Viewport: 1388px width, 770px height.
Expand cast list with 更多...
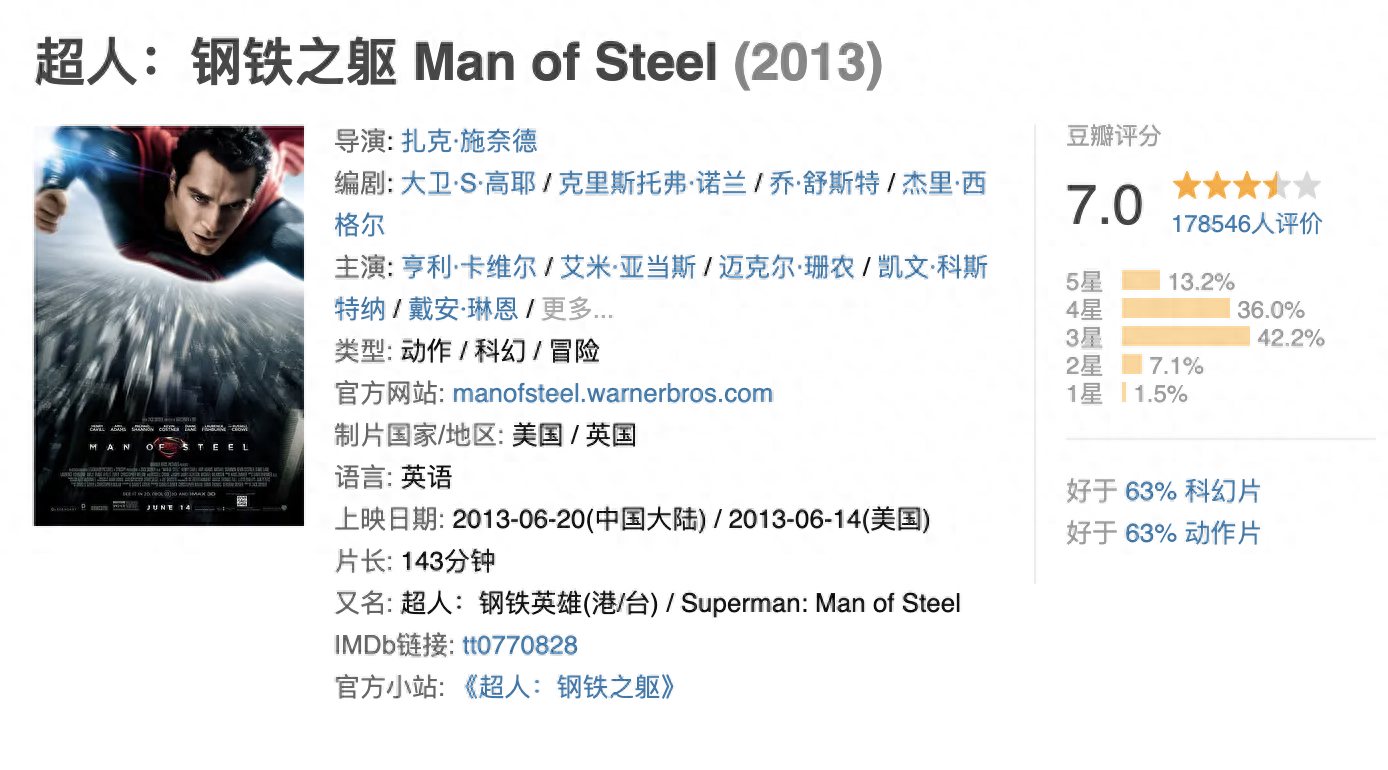point(577,309)
